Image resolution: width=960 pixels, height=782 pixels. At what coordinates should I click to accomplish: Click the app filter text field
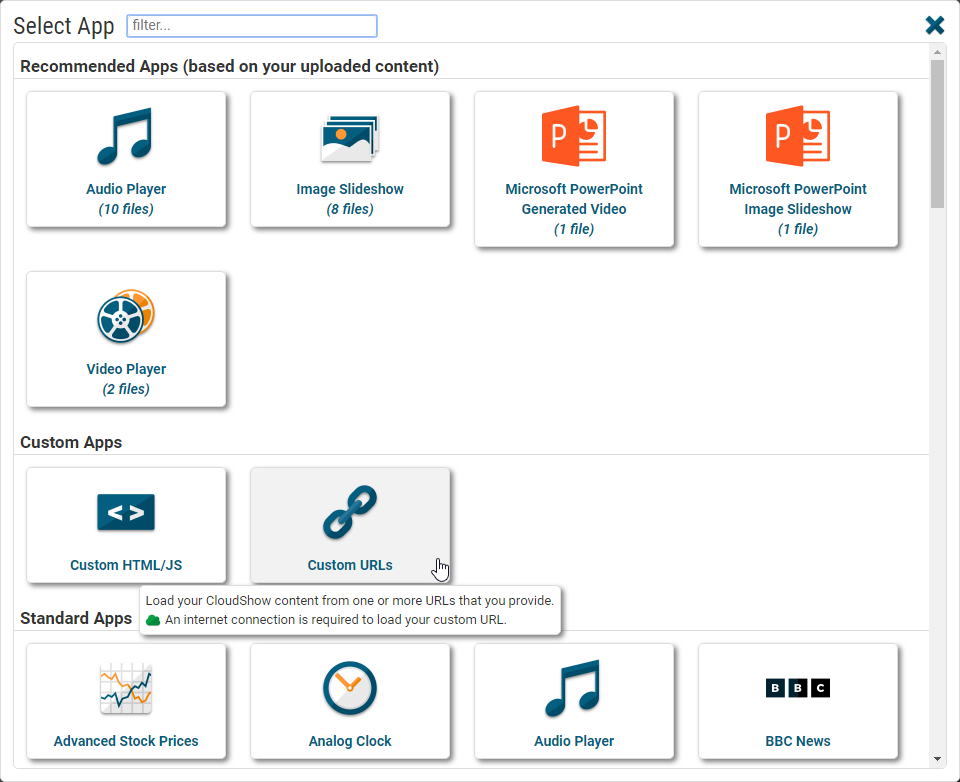pyautogui.click(x=252, y=26)
